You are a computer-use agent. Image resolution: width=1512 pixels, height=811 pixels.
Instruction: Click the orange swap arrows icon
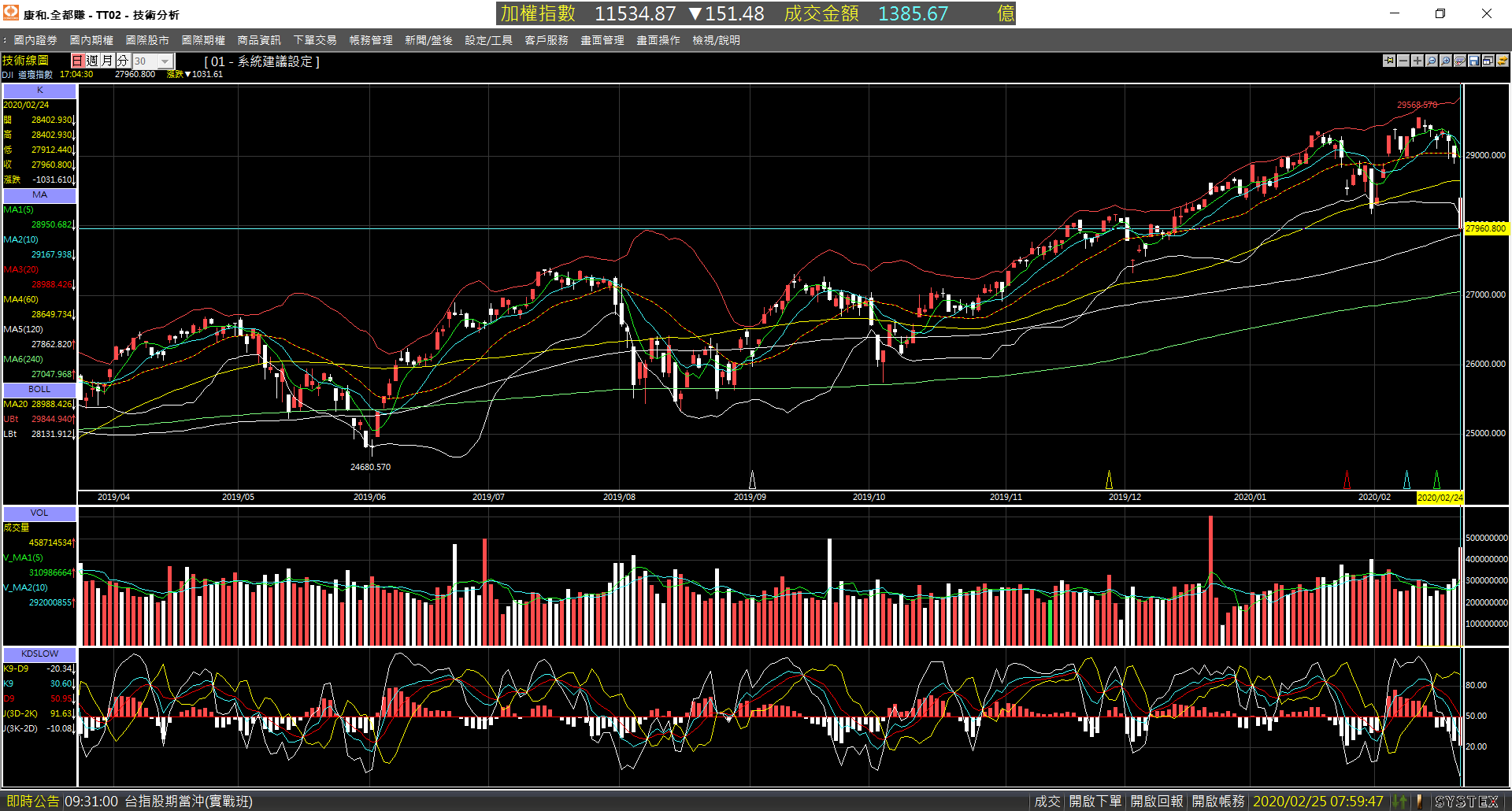pos(1503,61)
